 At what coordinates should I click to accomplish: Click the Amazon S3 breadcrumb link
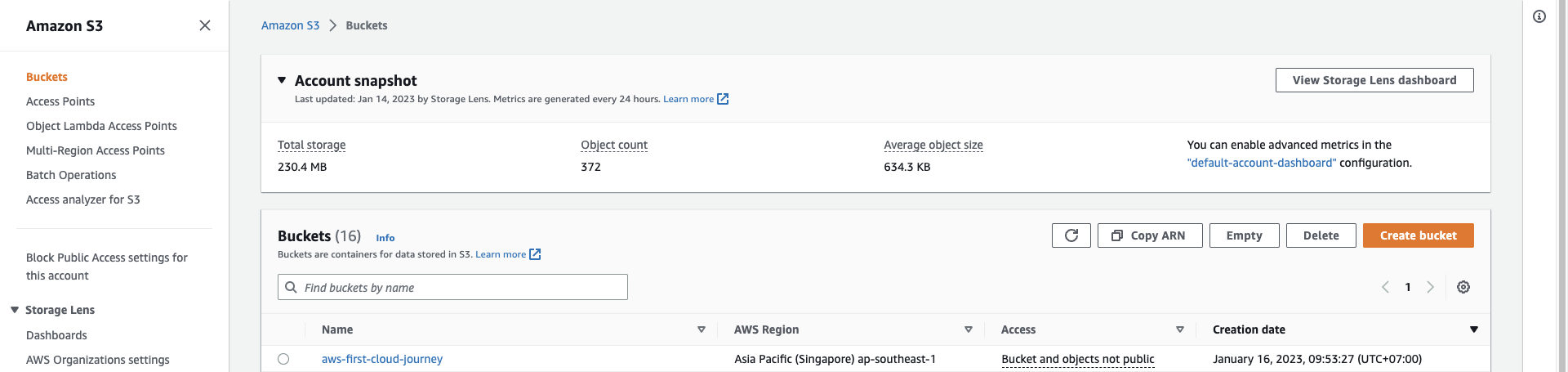(x=290, y=25)
